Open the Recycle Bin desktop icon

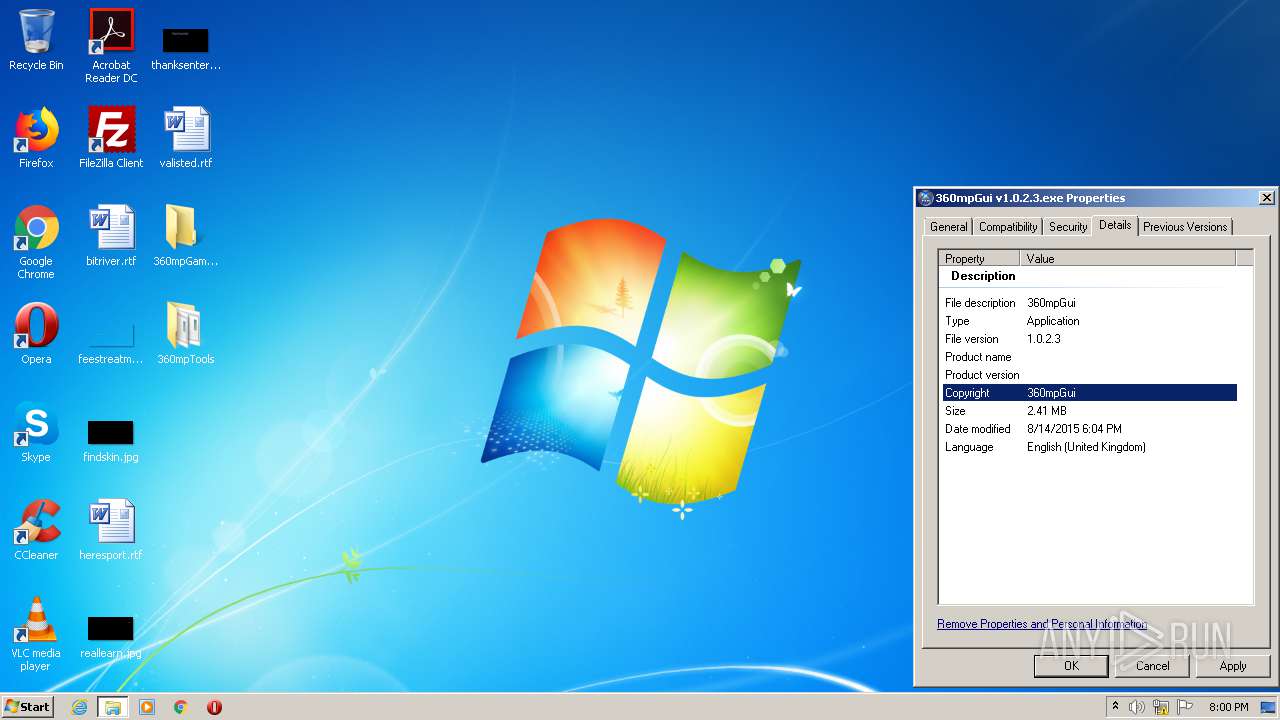tap(36, 41)
